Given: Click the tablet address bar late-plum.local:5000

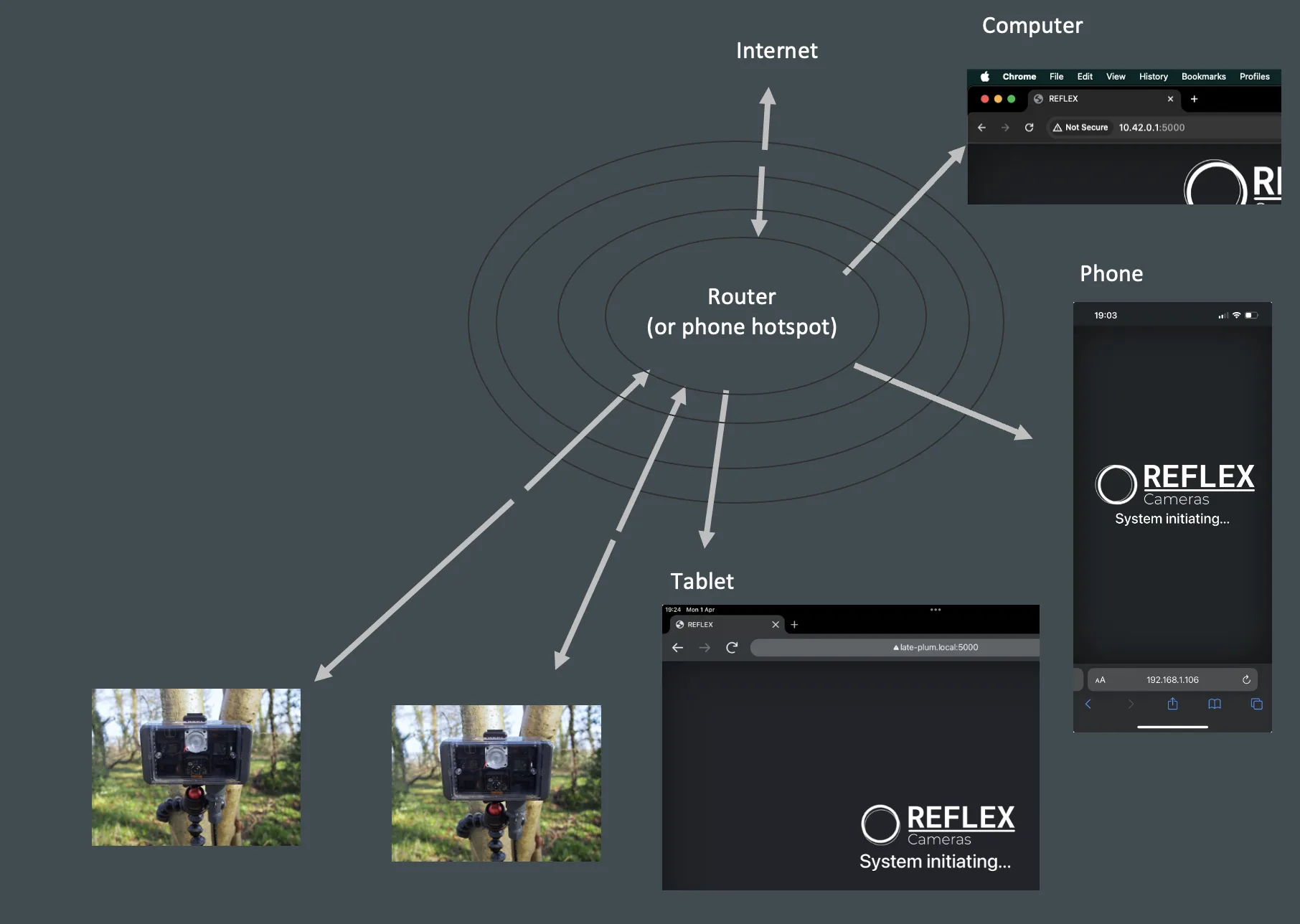Looking at the screenshot, I should (x=895, y=648).
